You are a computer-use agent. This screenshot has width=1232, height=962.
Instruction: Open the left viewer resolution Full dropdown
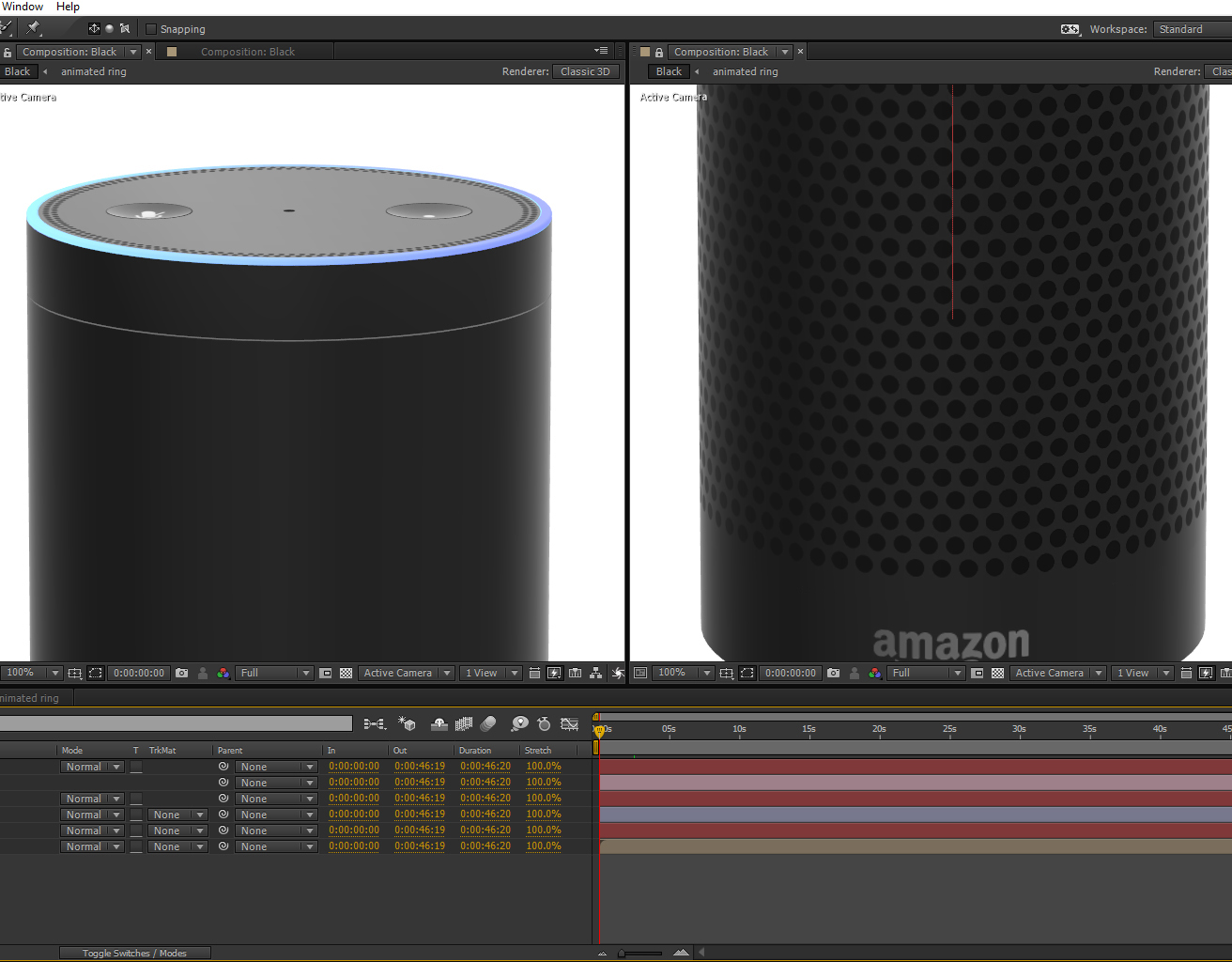click(x=274, y=673)
